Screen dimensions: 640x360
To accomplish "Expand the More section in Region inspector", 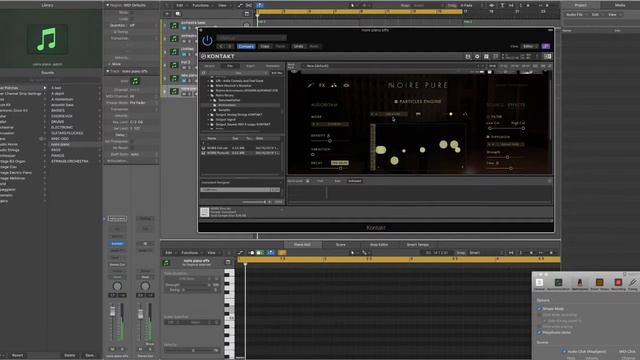I will (109, 64).
